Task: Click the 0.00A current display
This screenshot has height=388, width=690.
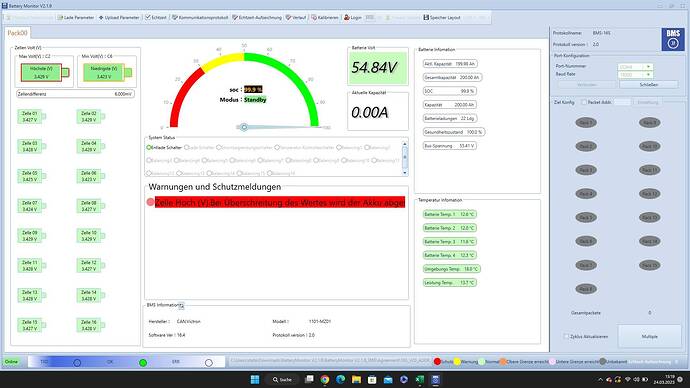Action: point(378,113)
